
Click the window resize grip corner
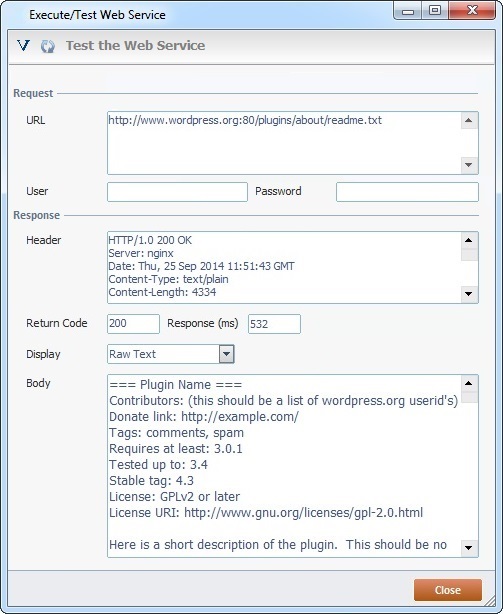[490, 602]
